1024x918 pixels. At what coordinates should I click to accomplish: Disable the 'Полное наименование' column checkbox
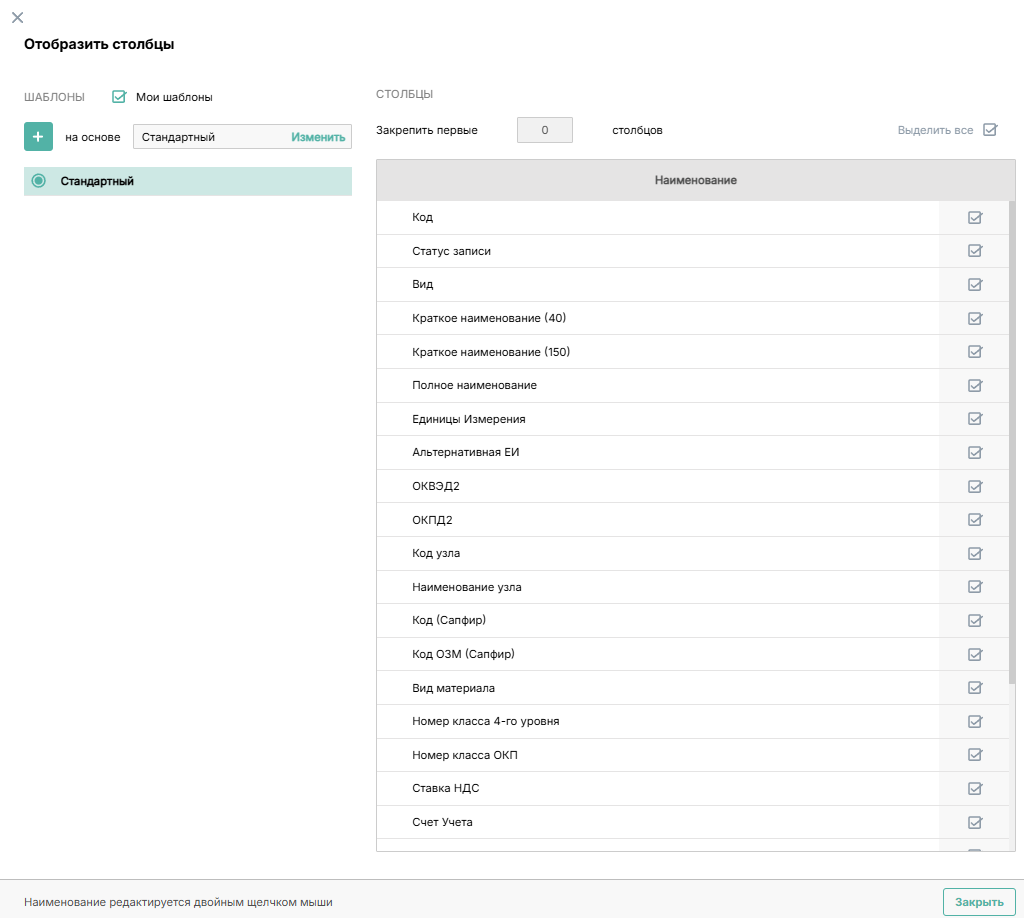click(974, 386)
